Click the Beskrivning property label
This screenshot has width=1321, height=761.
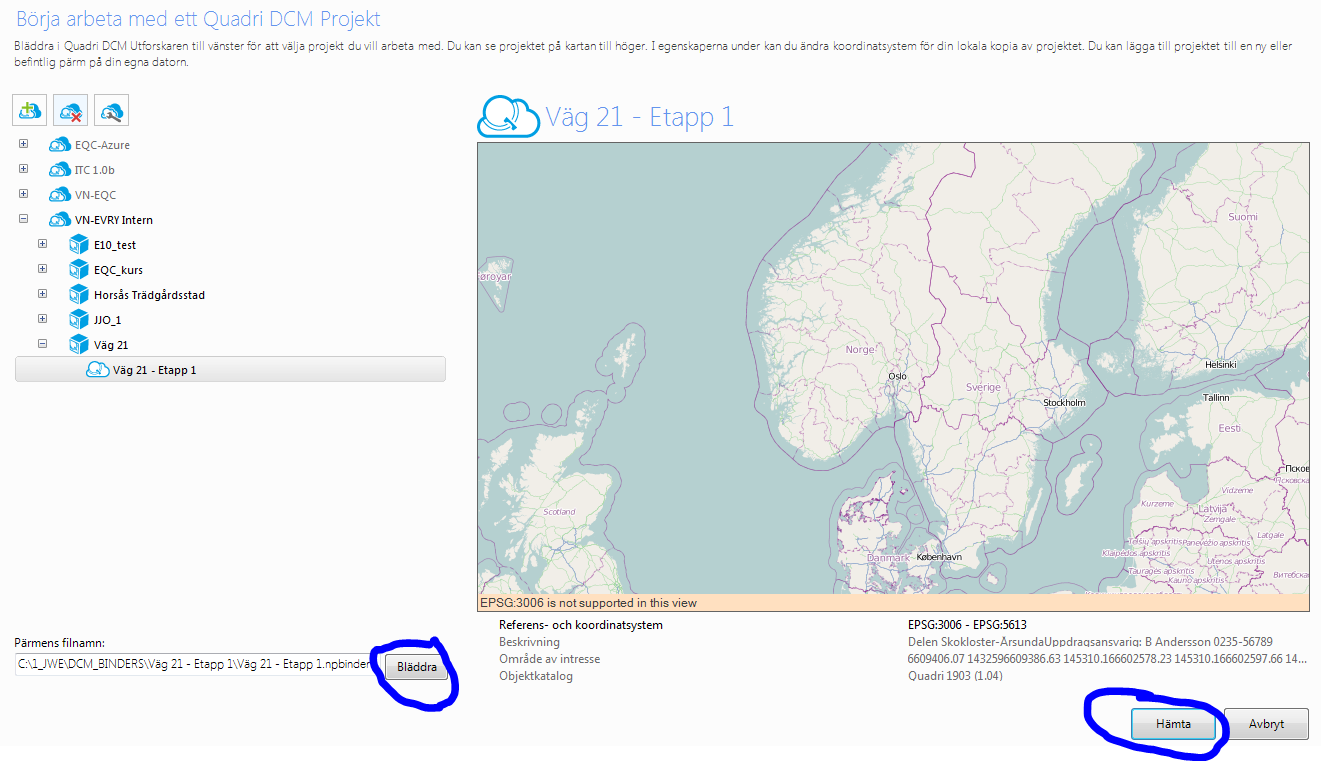[x=530, y=642]
